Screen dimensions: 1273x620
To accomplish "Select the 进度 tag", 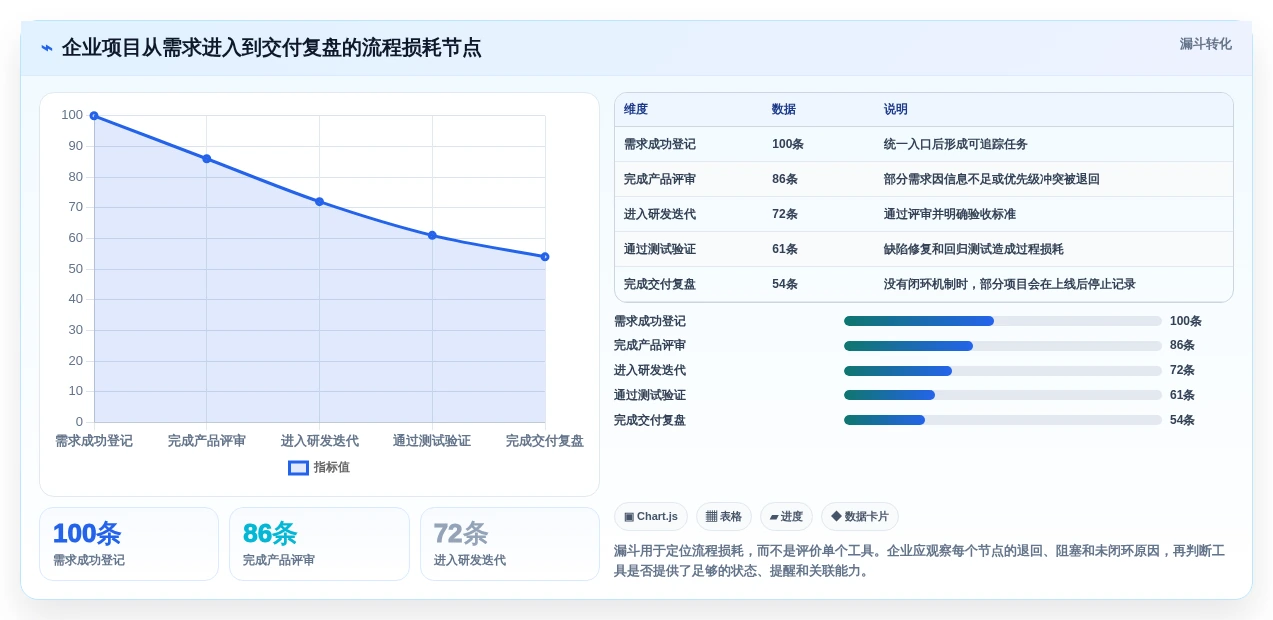I will [786, 517].
